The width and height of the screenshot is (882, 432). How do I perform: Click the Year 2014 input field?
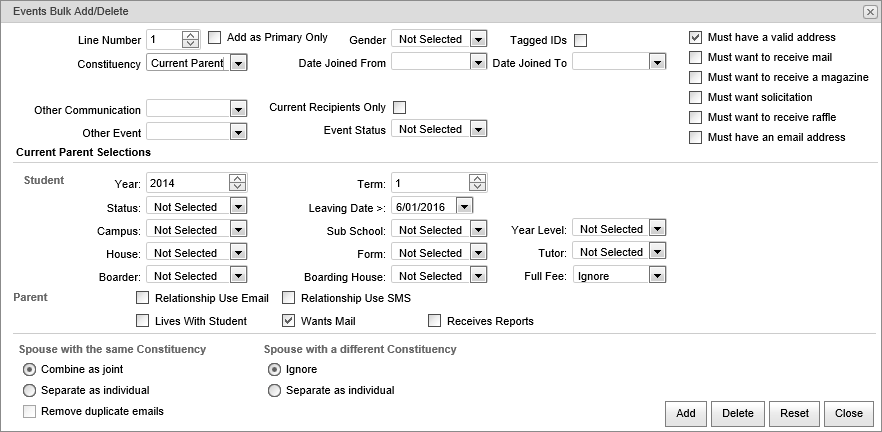coord(188,183)
